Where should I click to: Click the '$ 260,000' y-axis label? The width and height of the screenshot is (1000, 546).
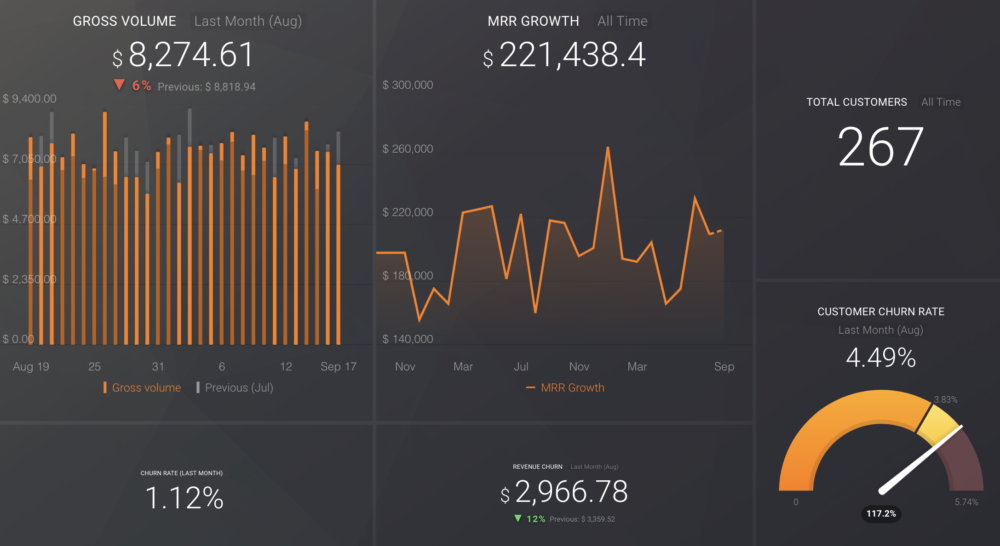point(408,149)
